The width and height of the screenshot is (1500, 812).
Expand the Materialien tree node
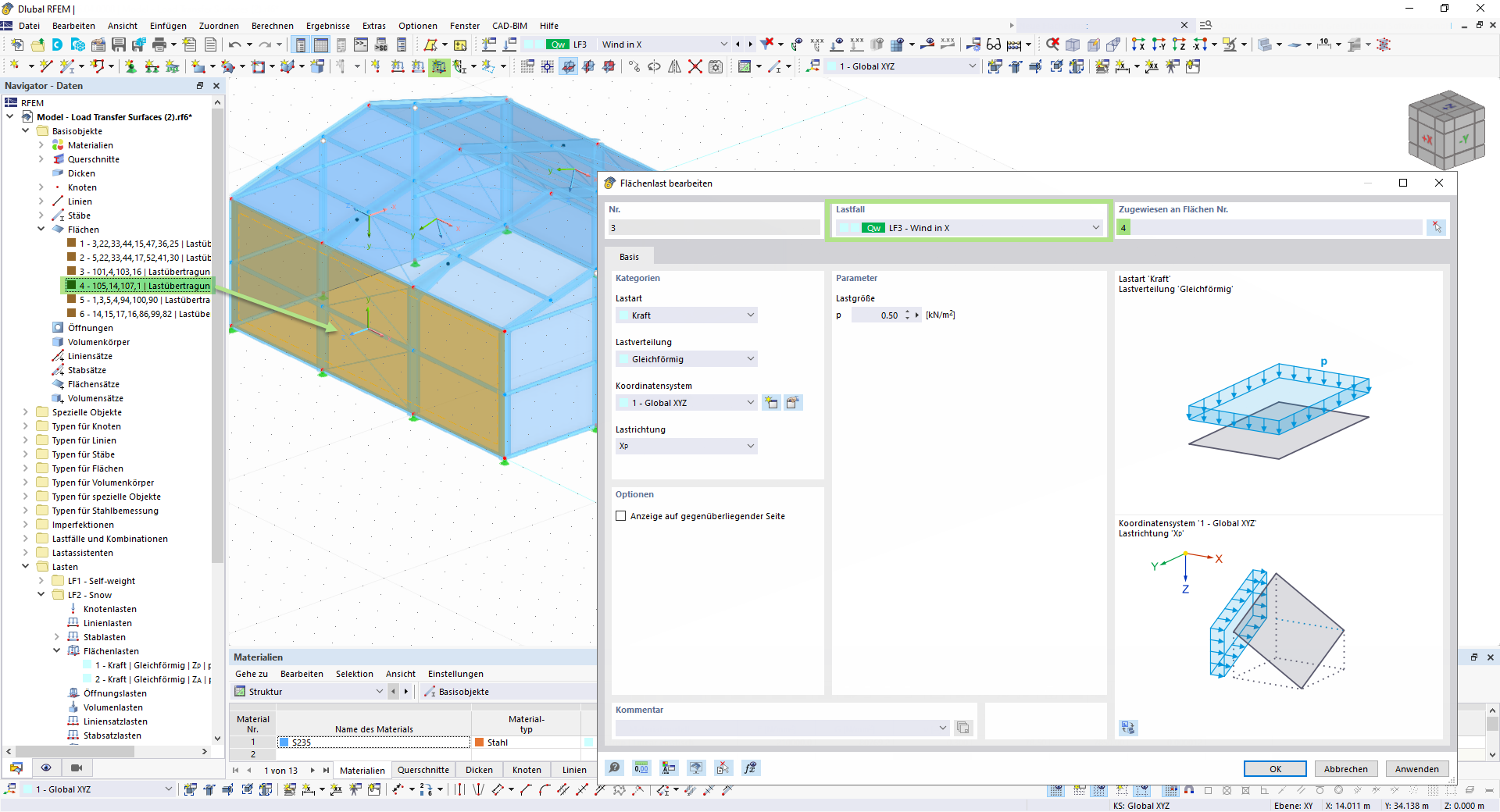coord(41,145)
